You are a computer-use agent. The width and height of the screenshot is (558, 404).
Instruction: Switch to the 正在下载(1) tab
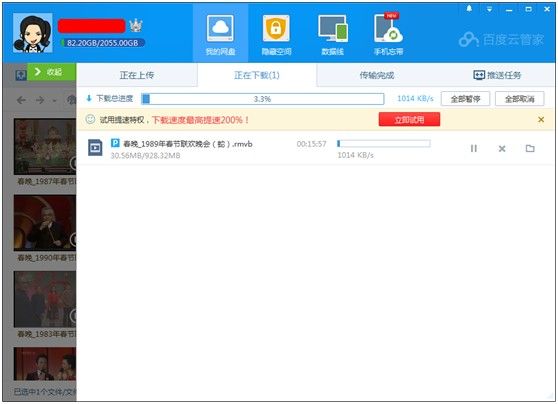(x=257, y=75)
